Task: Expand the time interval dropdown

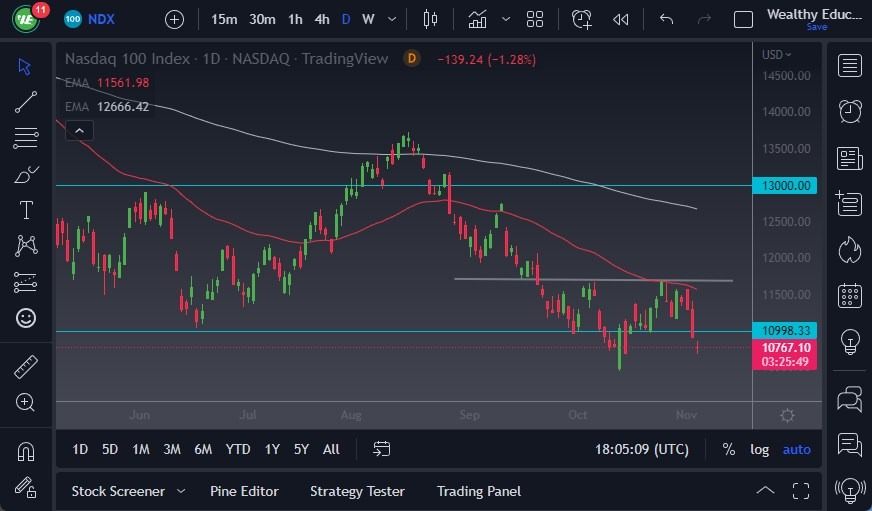Action: point(392,20)
